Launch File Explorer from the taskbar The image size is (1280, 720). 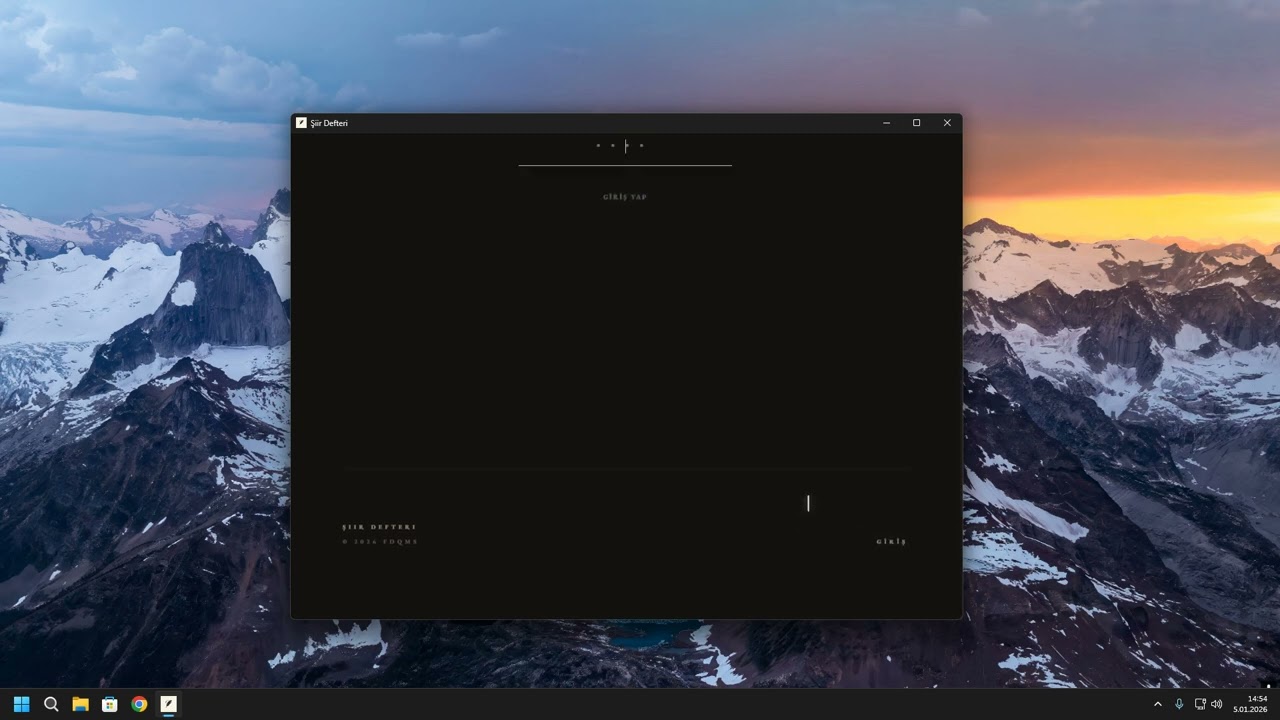pos(80,704)
